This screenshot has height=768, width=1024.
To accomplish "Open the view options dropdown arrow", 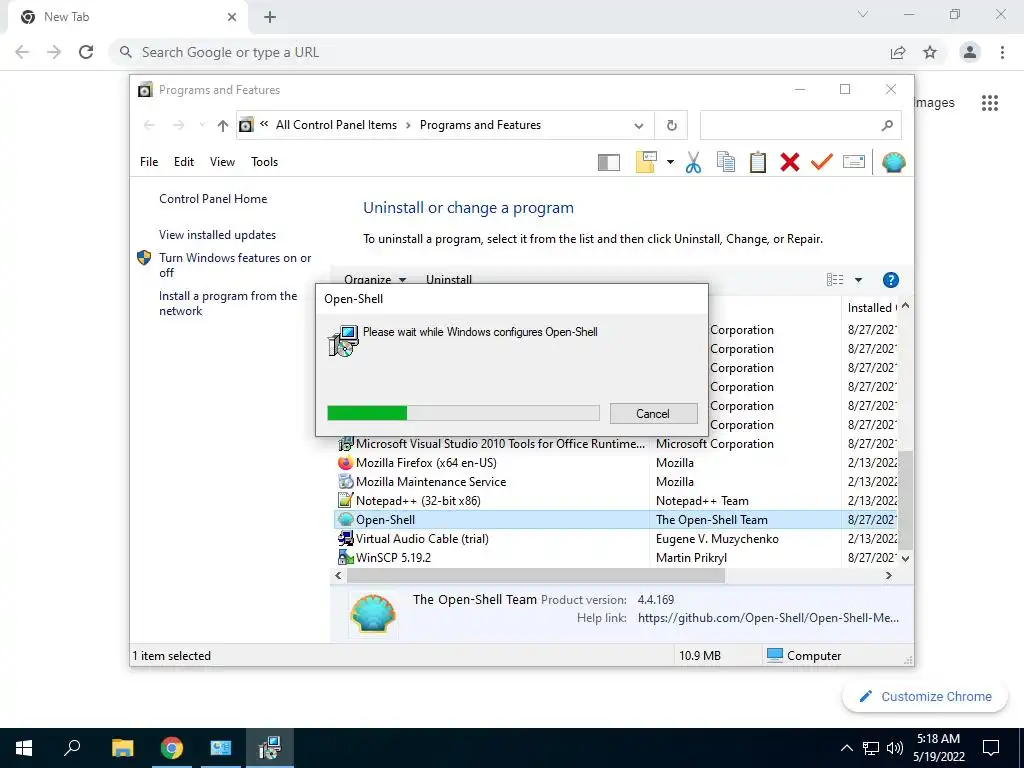I will click(858, 280).
